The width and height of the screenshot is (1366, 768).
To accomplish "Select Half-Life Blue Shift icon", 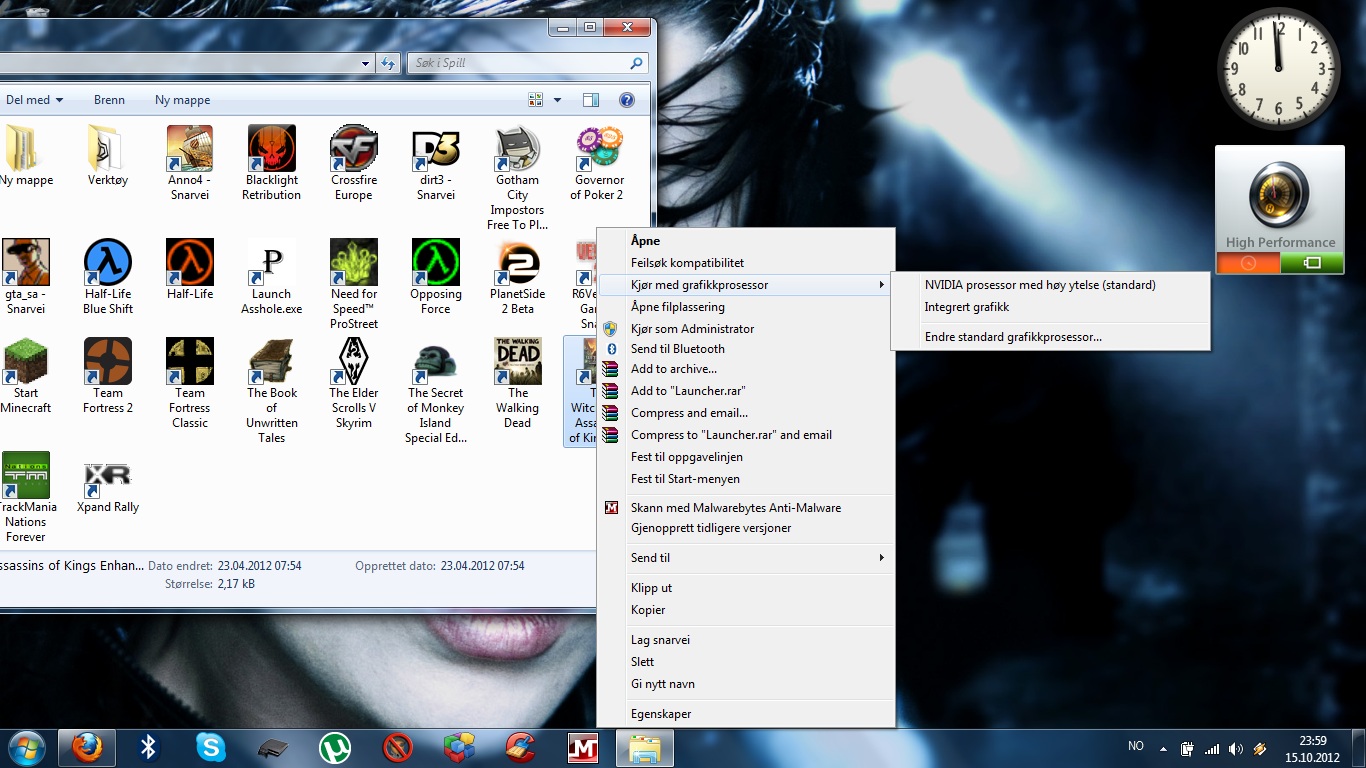I will 107,262.
